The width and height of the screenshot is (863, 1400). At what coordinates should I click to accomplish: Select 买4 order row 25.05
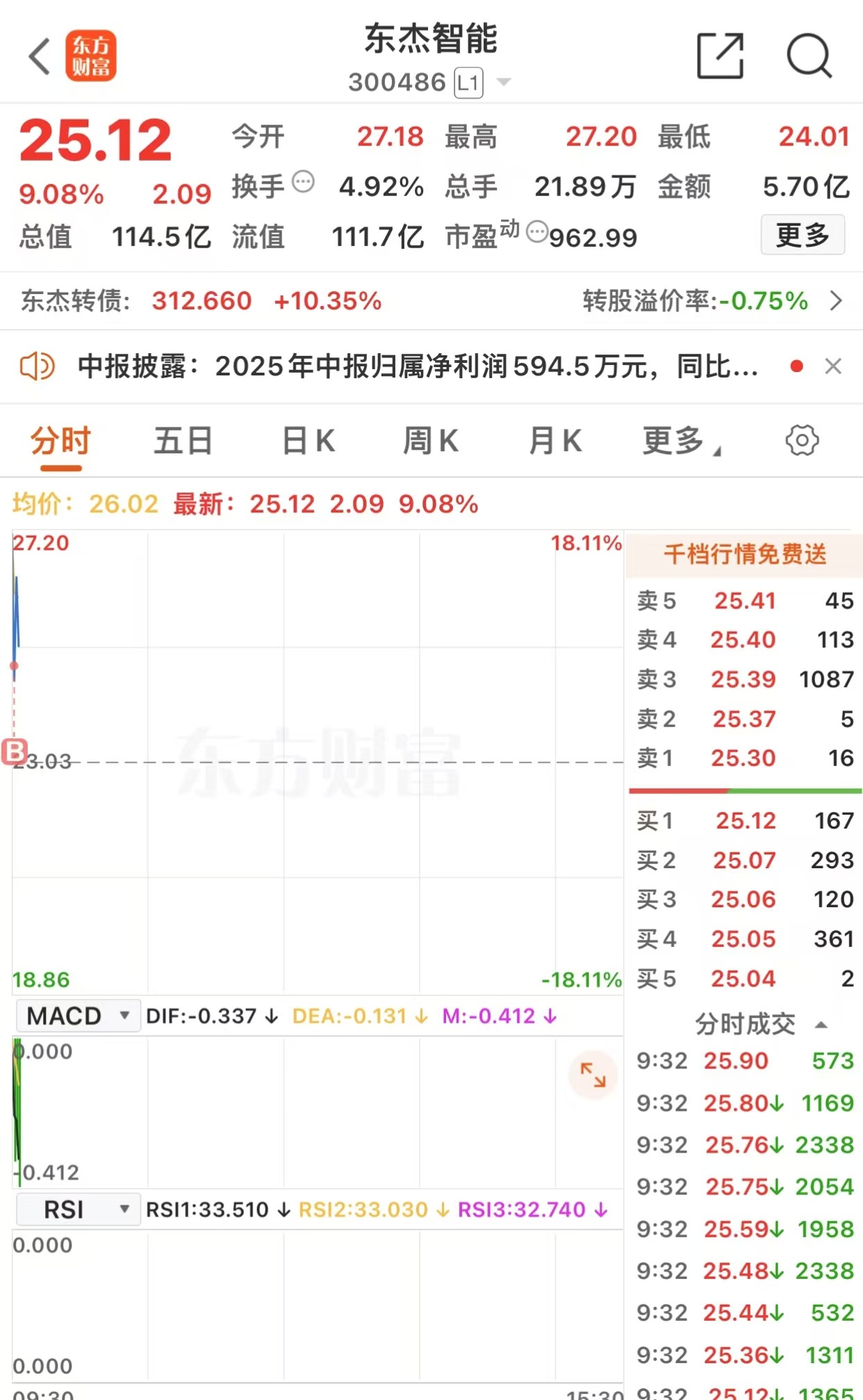click(x=745, y=939)
